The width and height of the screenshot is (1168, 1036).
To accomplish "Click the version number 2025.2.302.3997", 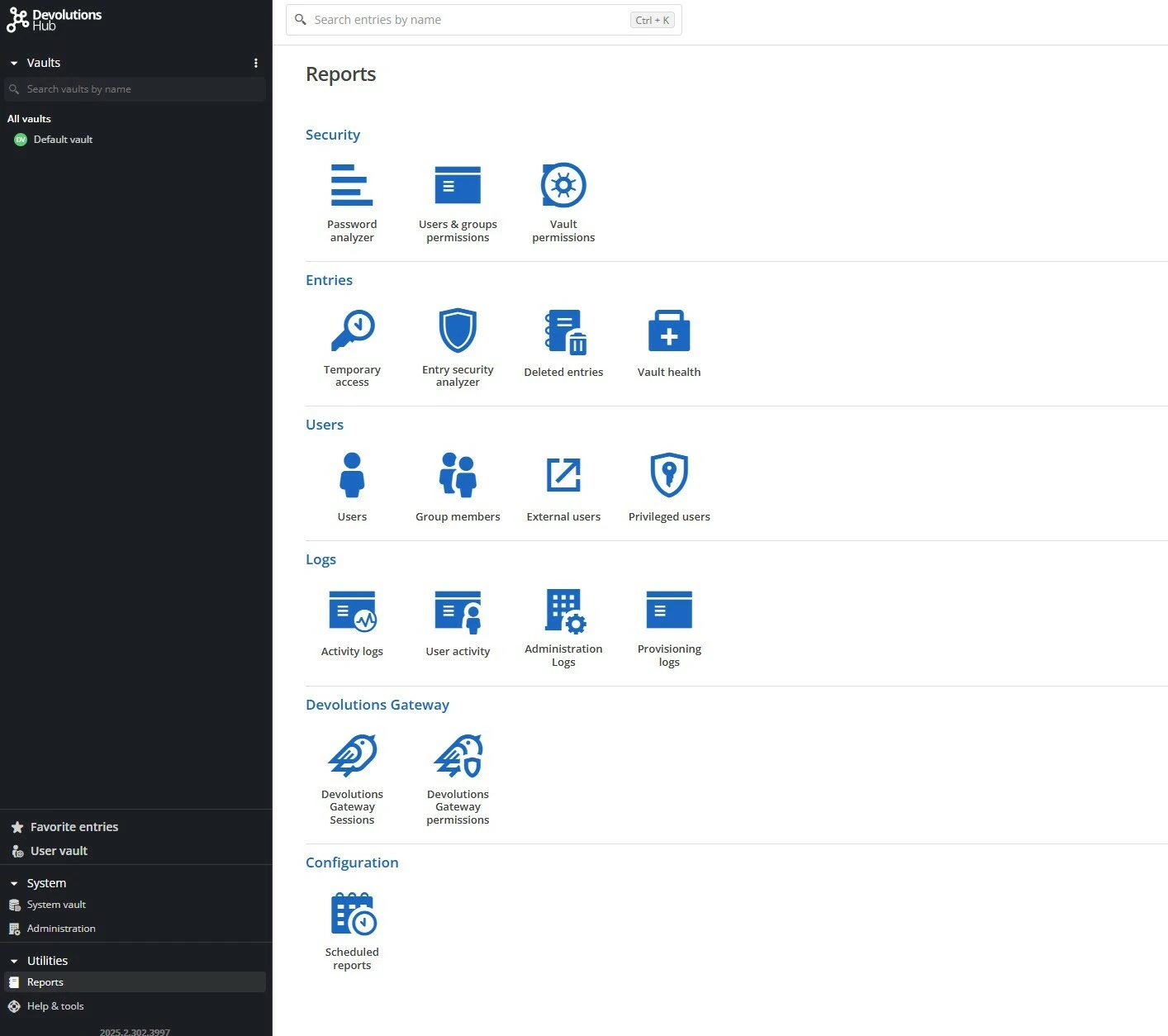I will point(135,1032).
